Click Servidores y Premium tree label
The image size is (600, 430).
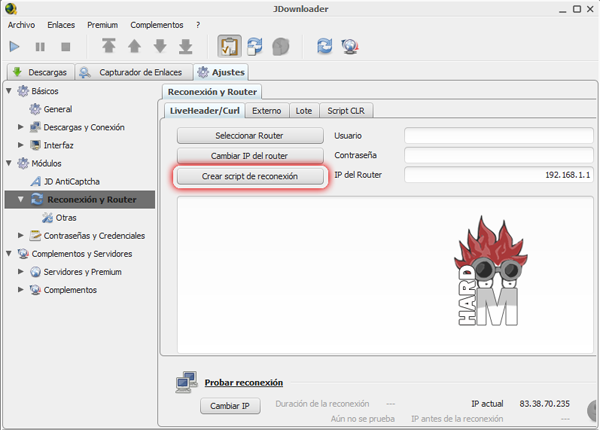[x=83, y=272]
